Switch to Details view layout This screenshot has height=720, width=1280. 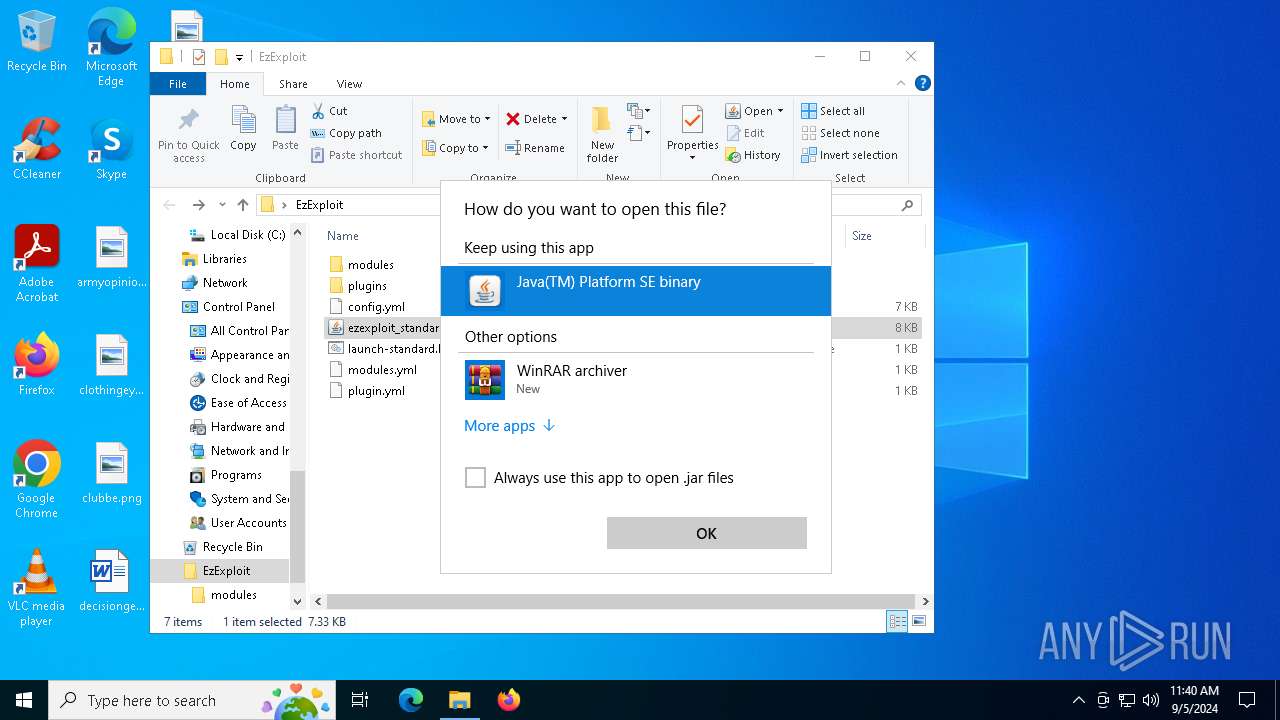(897, 622)
